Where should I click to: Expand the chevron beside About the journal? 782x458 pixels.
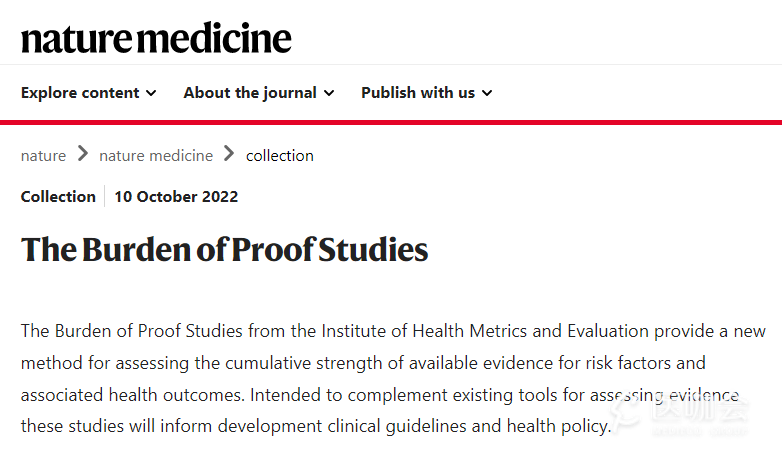(329, 93)
